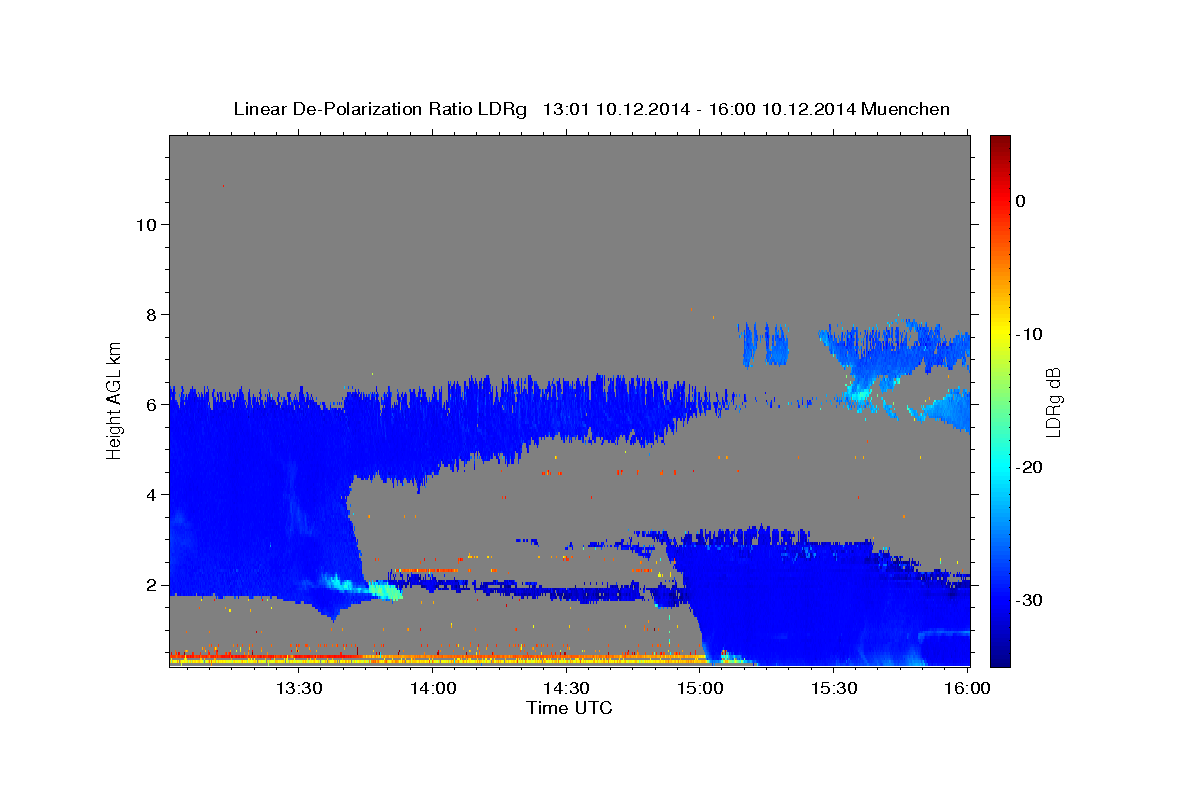This screenshot has width=1200, height=800.
Task: Click the 13:30 time tick label
Action: [298, 689]
